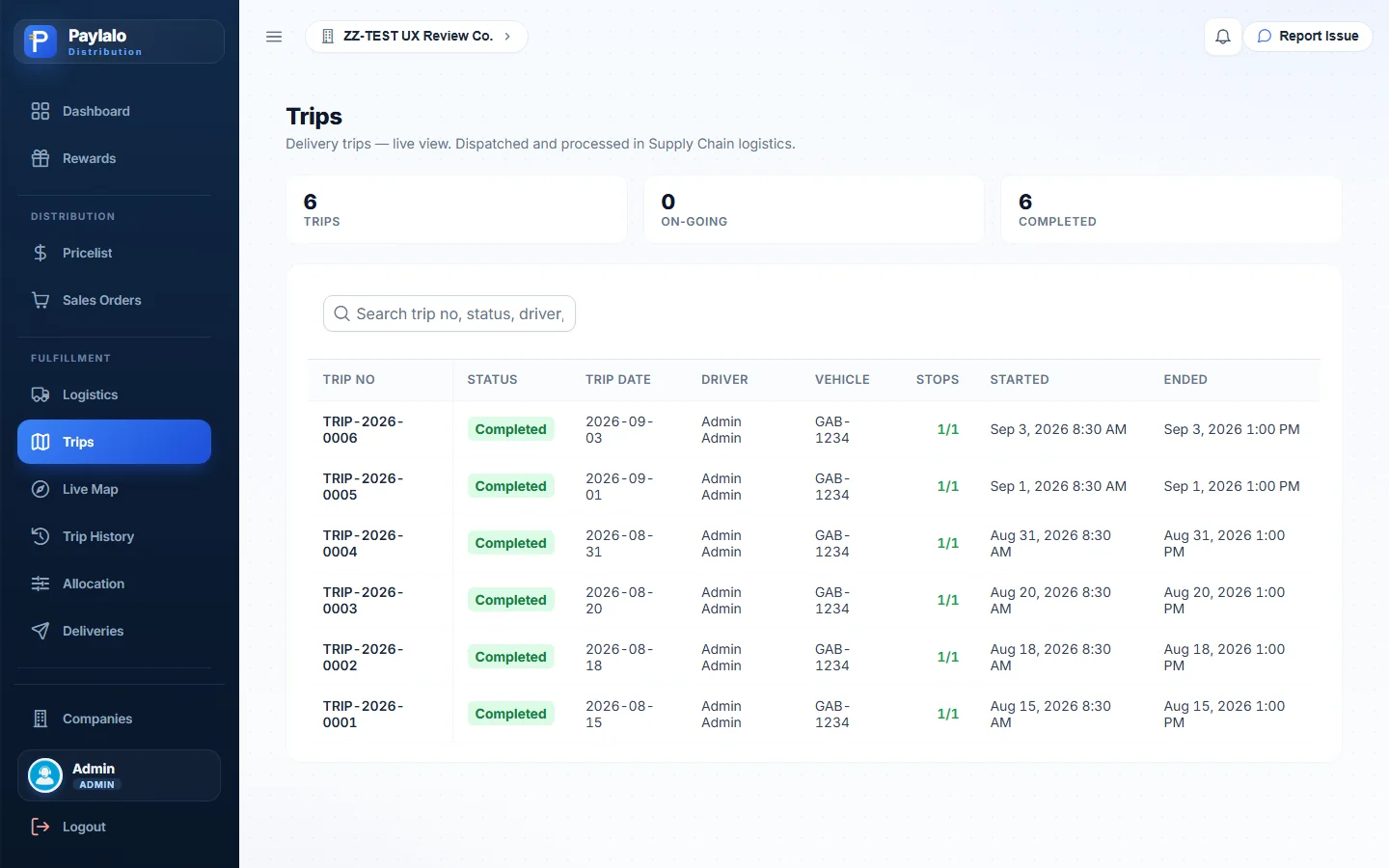The height and width of the screenshot is (868, 1389).
Task: Open trip TRIP-2026-0001
Action: (x=364, y=715)
